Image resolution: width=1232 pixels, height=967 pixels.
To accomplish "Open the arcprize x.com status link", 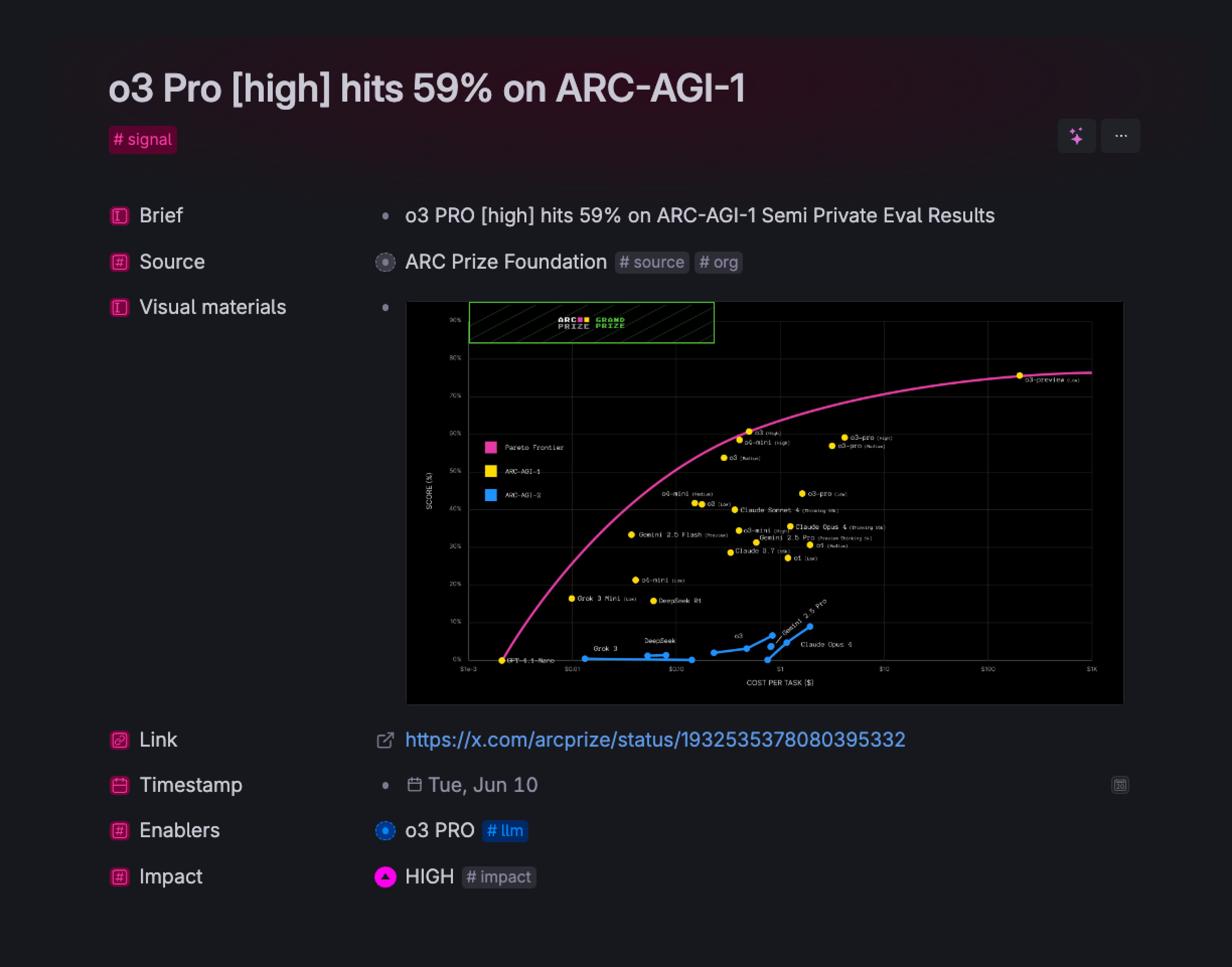I will (655, 740).
